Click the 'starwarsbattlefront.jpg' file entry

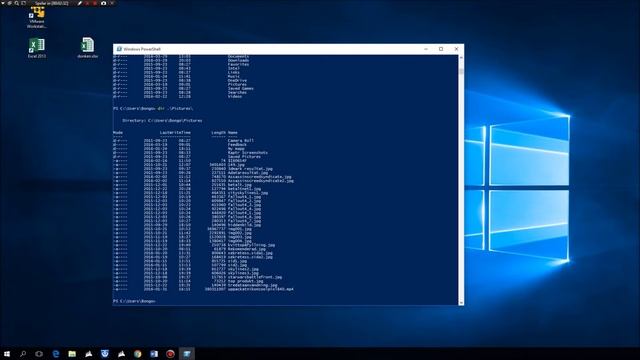coord(255,277)
